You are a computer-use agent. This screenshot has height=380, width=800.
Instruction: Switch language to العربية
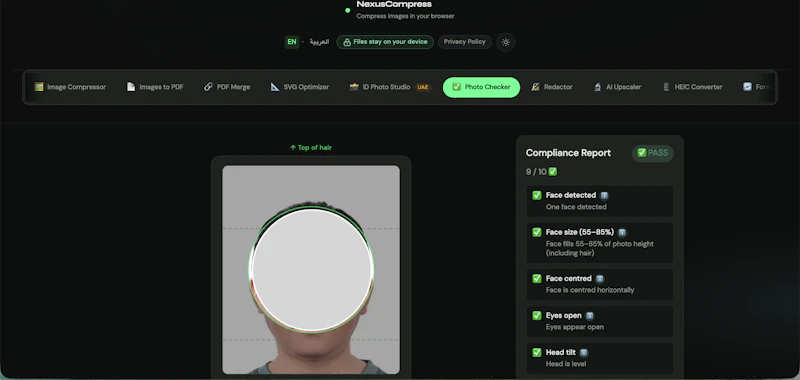(x=319, y=42)
